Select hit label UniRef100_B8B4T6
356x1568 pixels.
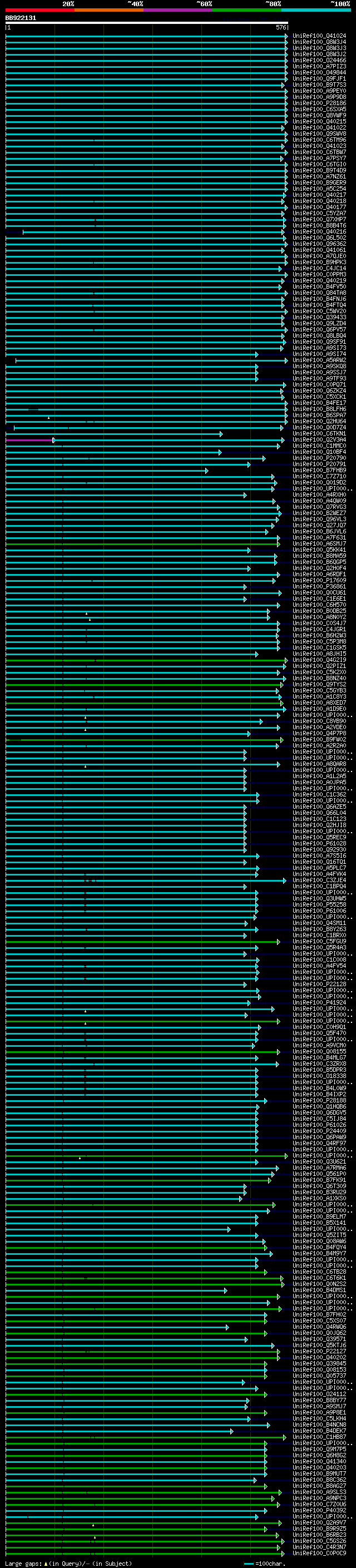click(319, 225)
